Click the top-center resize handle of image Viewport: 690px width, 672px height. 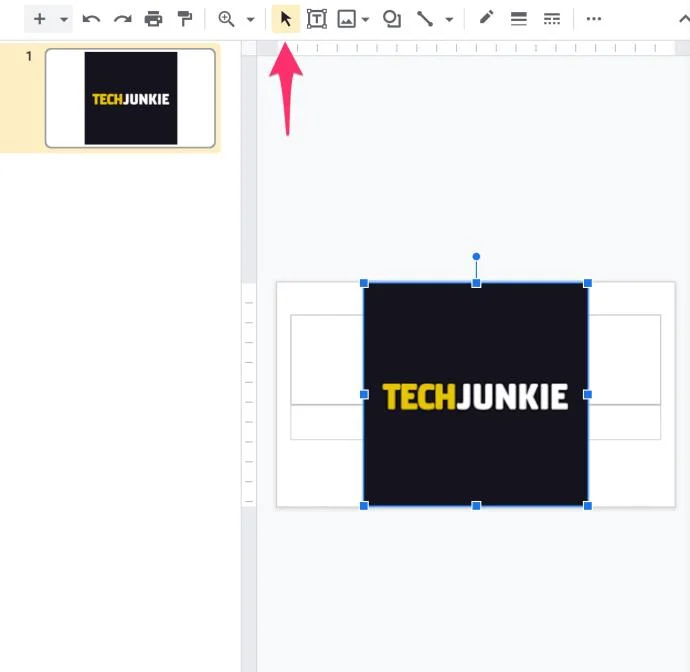pyautogui.click(x=476, y=283)
